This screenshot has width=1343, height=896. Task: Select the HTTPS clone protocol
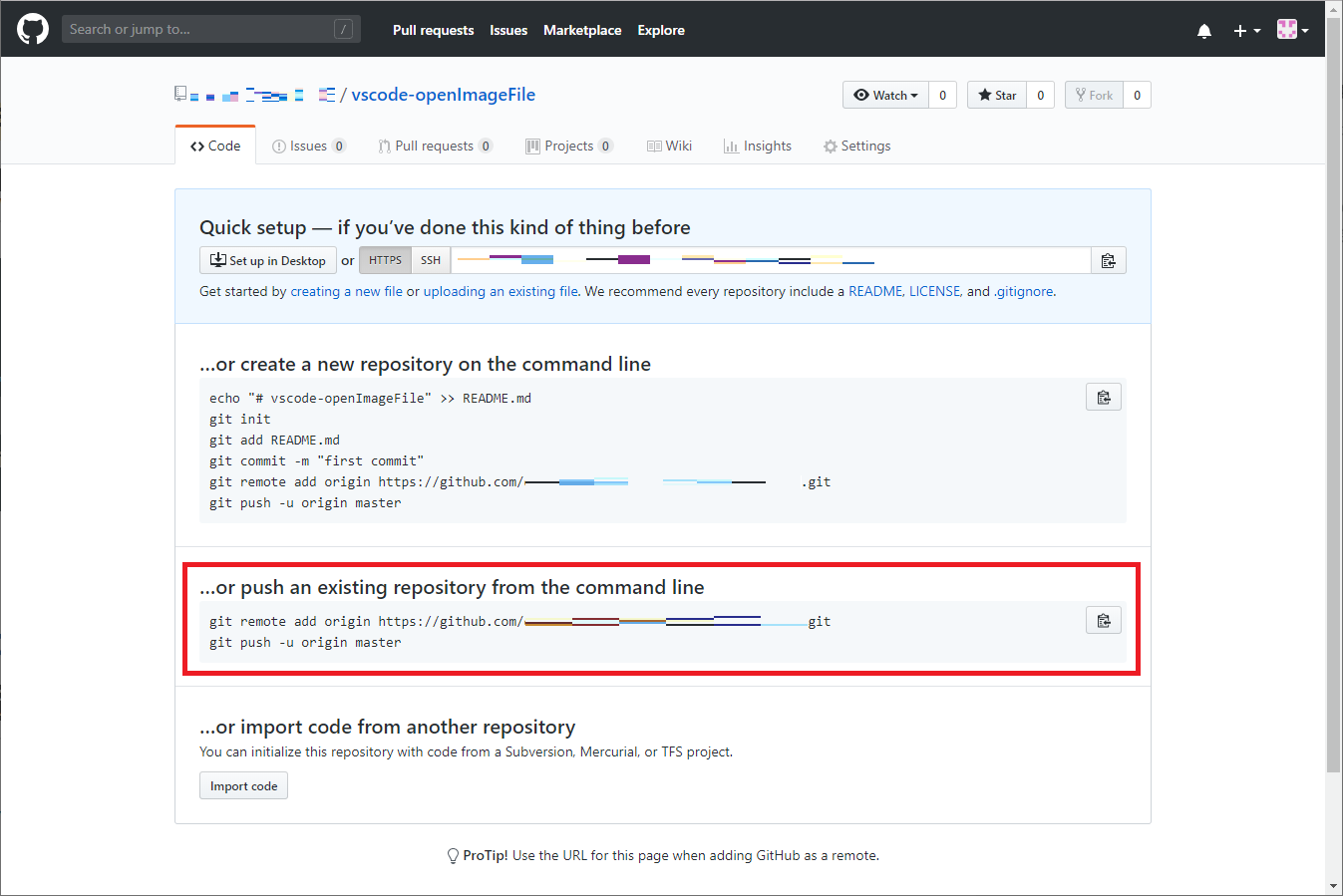click(x=385, y=260)
